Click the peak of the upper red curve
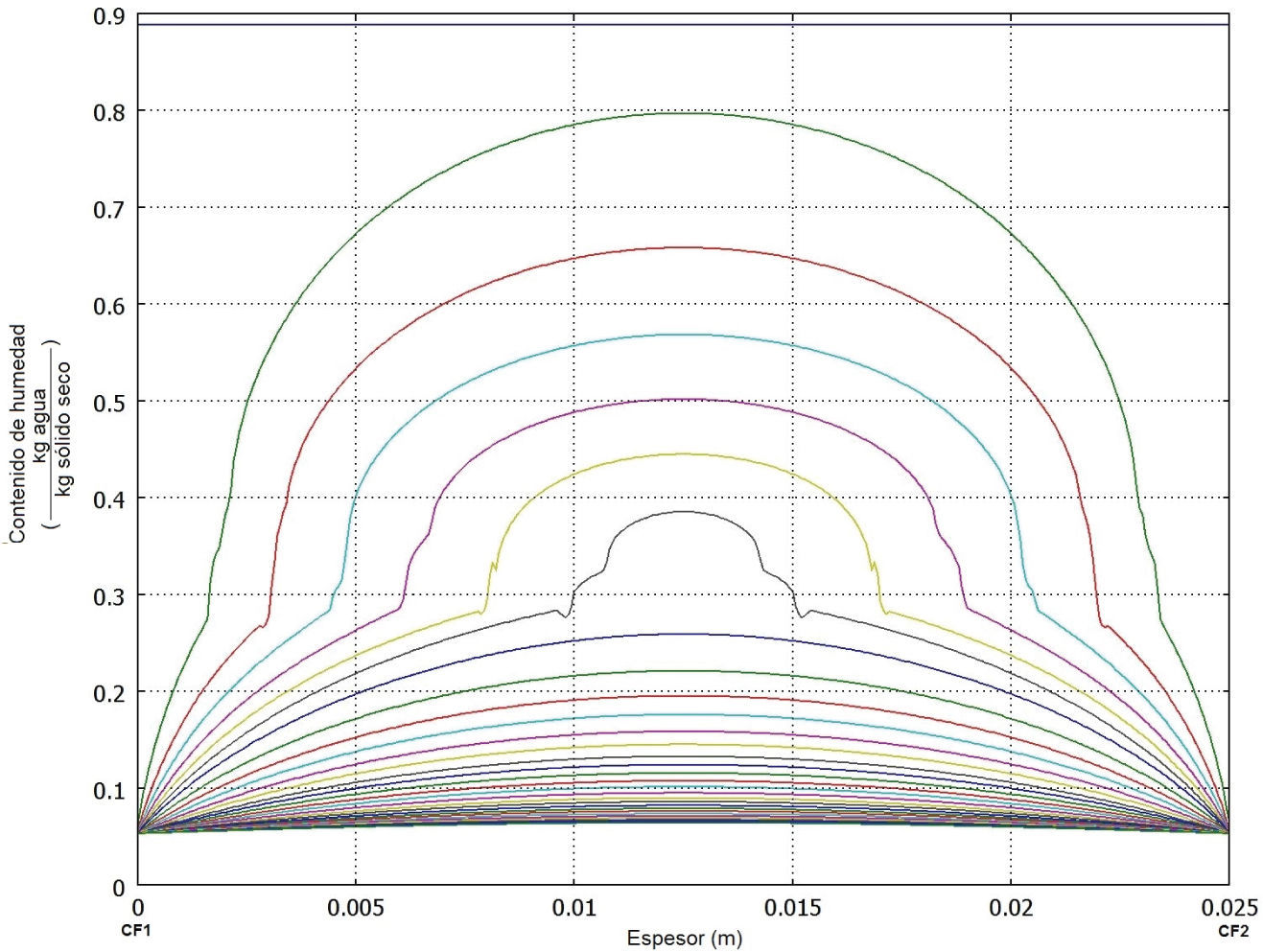 pyautogui.click(x=684, y=247)
